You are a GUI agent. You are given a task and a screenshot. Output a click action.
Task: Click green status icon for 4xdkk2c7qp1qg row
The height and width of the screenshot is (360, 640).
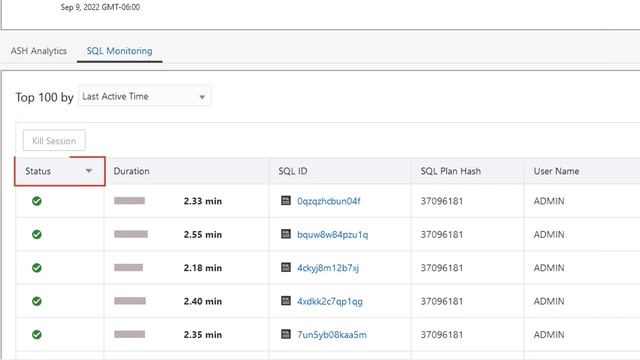(x=37, y=301)
